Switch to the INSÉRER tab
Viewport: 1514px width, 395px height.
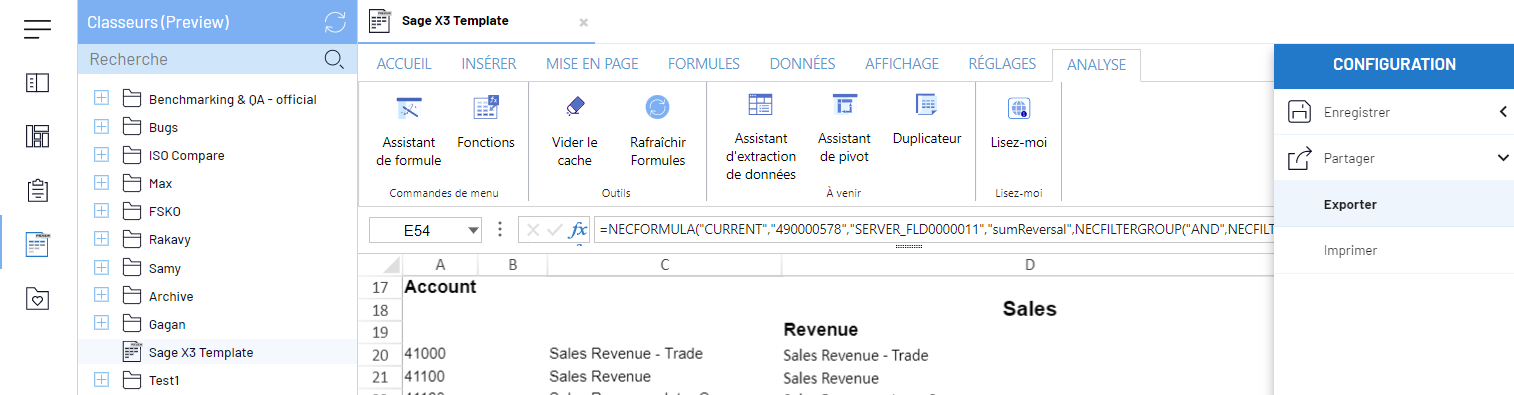point(489,64)
